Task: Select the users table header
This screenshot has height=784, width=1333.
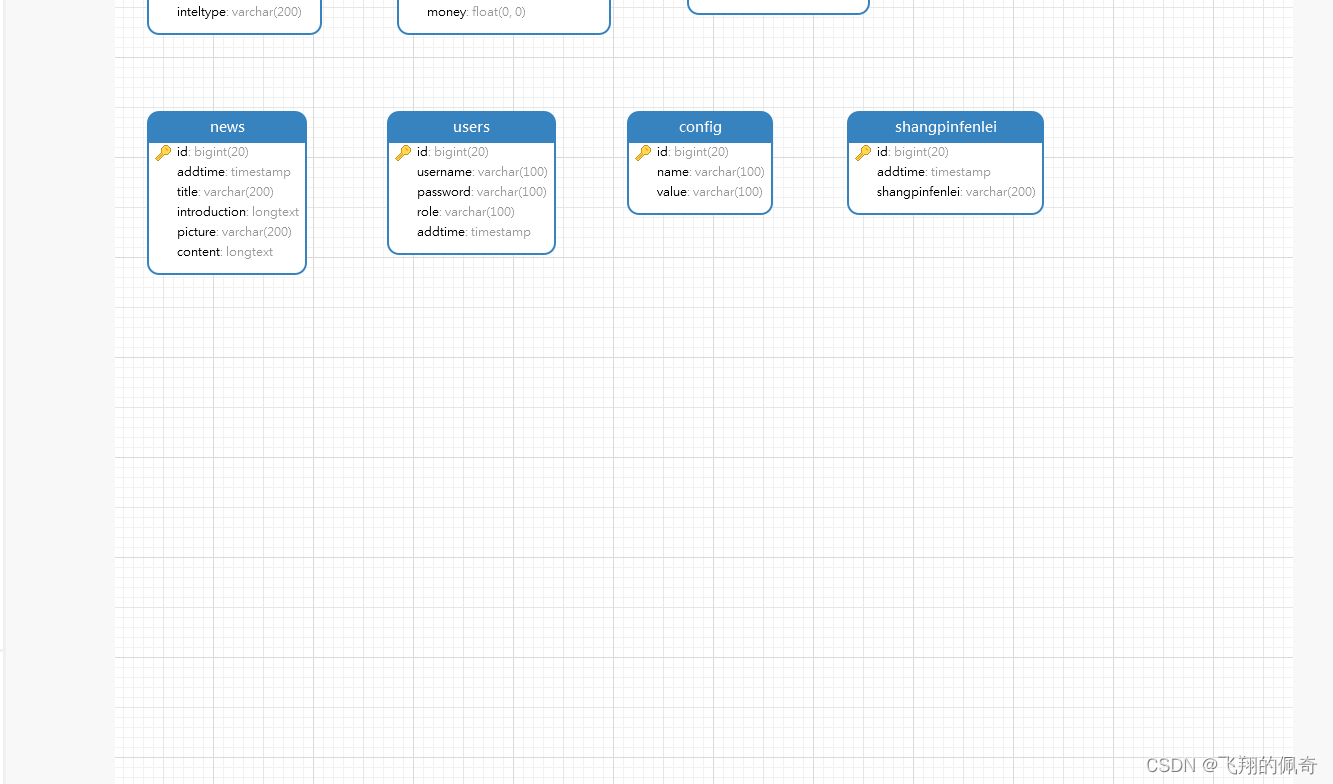Action: point(471,127)
